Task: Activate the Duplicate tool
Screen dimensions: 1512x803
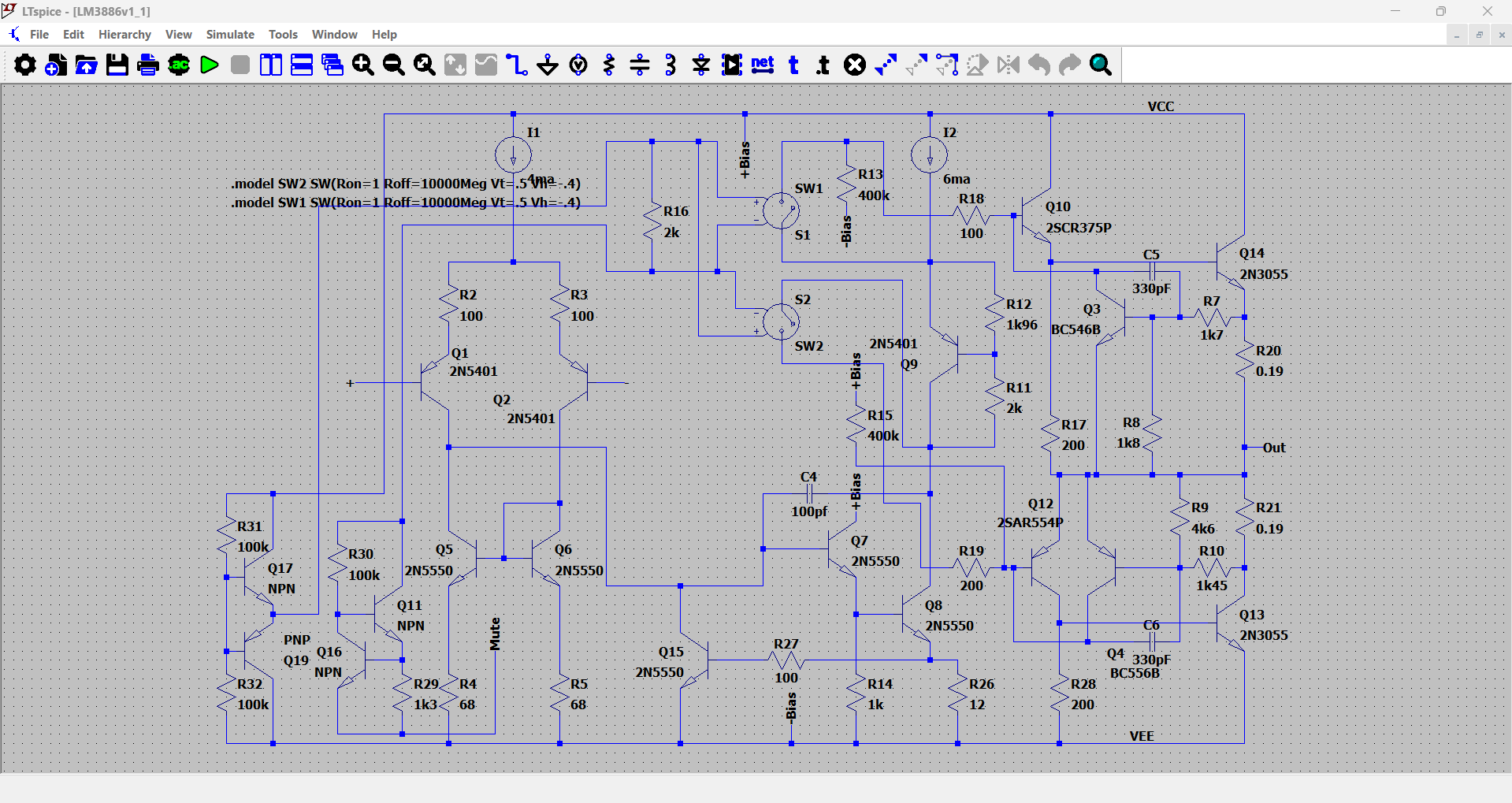Action: click(x=886, y=65)
